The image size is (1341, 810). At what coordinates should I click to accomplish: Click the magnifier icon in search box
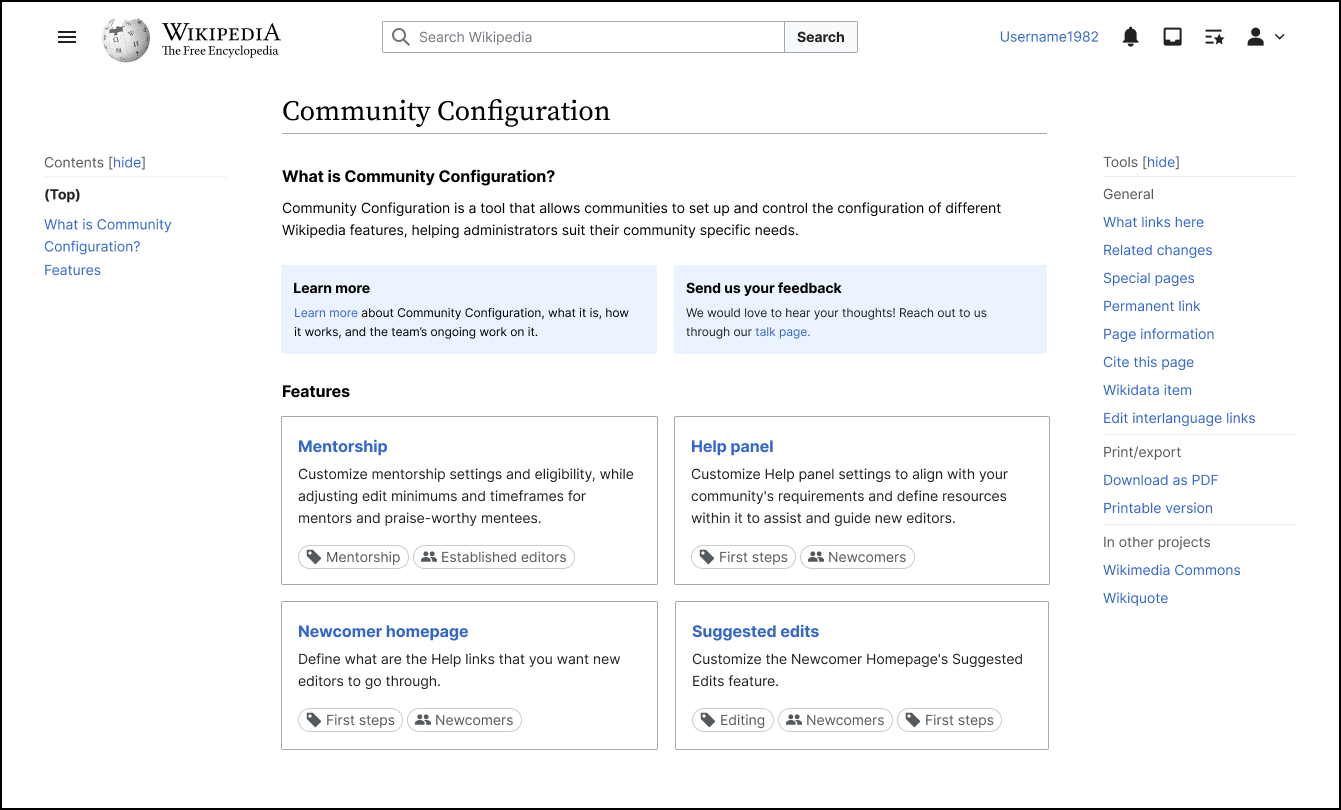pos(400,37)
